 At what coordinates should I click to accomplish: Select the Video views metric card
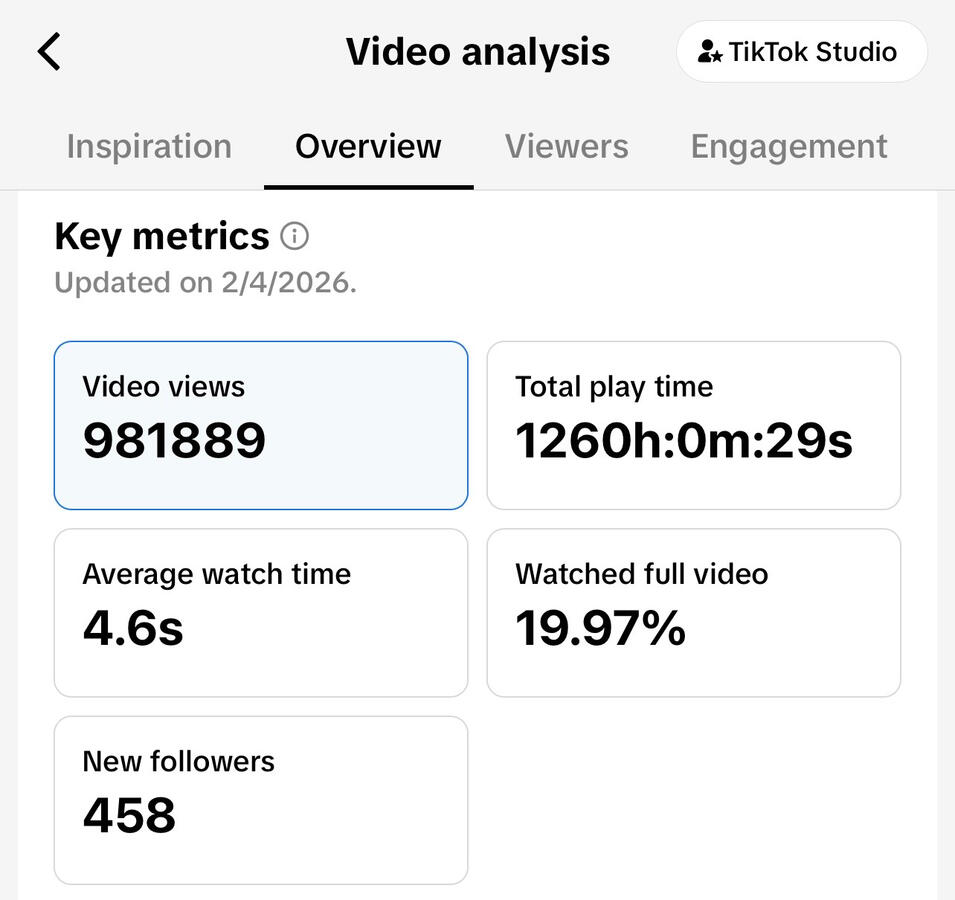click(x=260, y=424)
